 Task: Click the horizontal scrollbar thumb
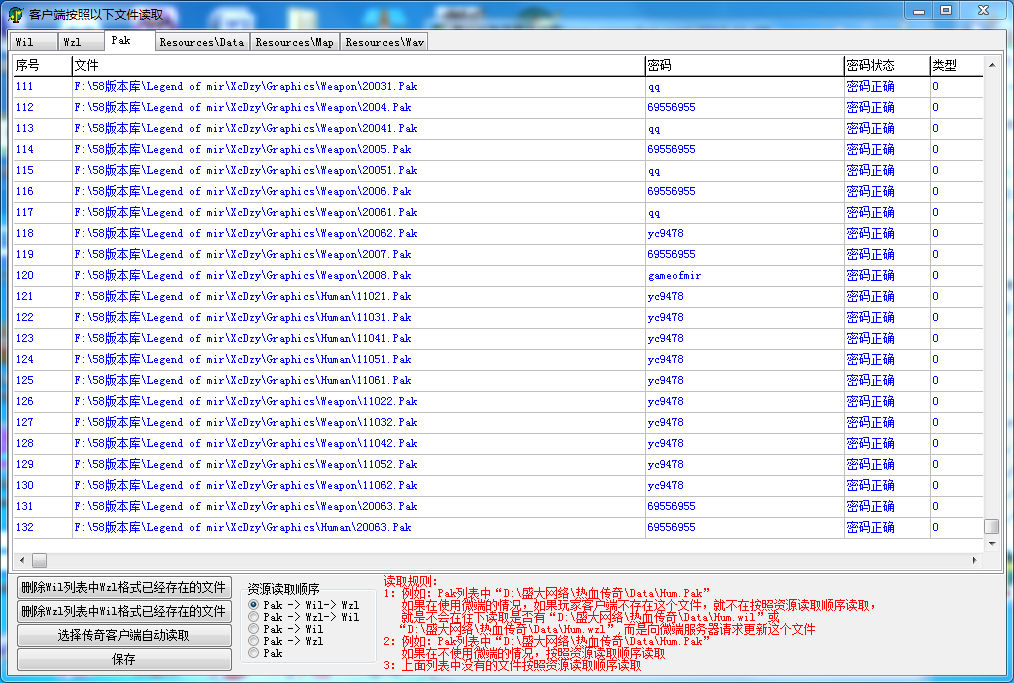click(39, 560)
